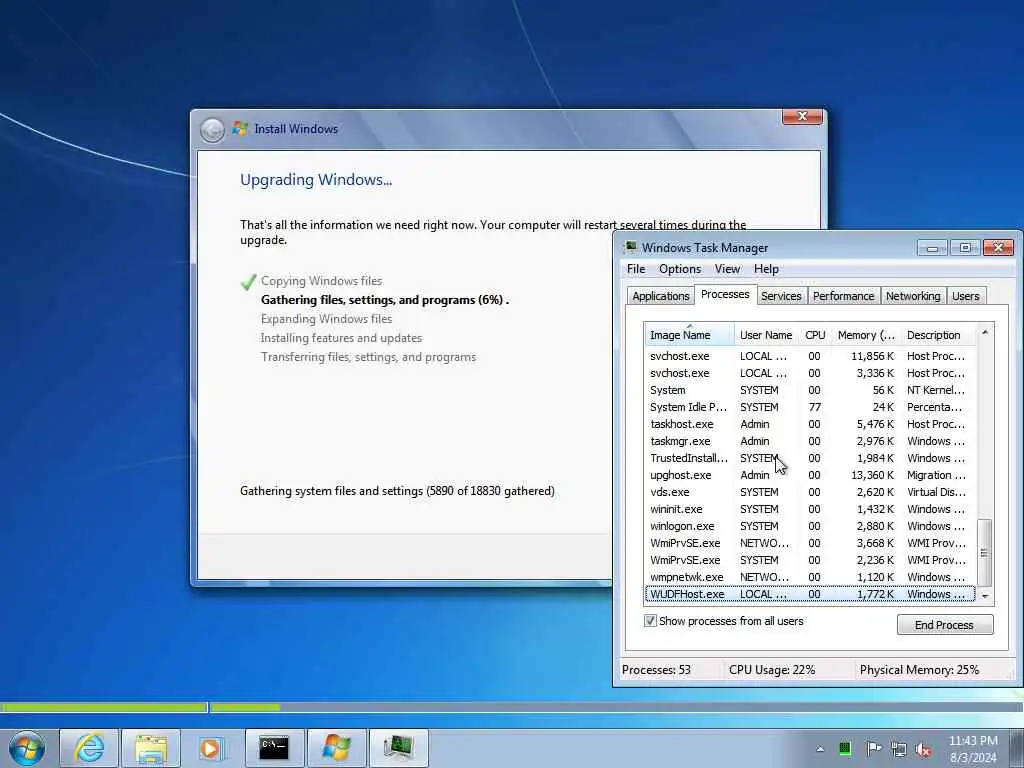The image size is (1024, 768).
Task: Click the green checkmark beside Copying Windows files
Action: click(x=248, y=281)
